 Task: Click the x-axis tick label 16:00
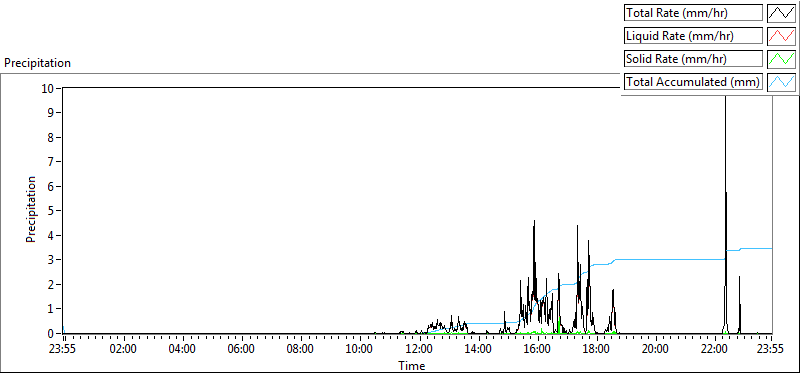pos(537,350)
